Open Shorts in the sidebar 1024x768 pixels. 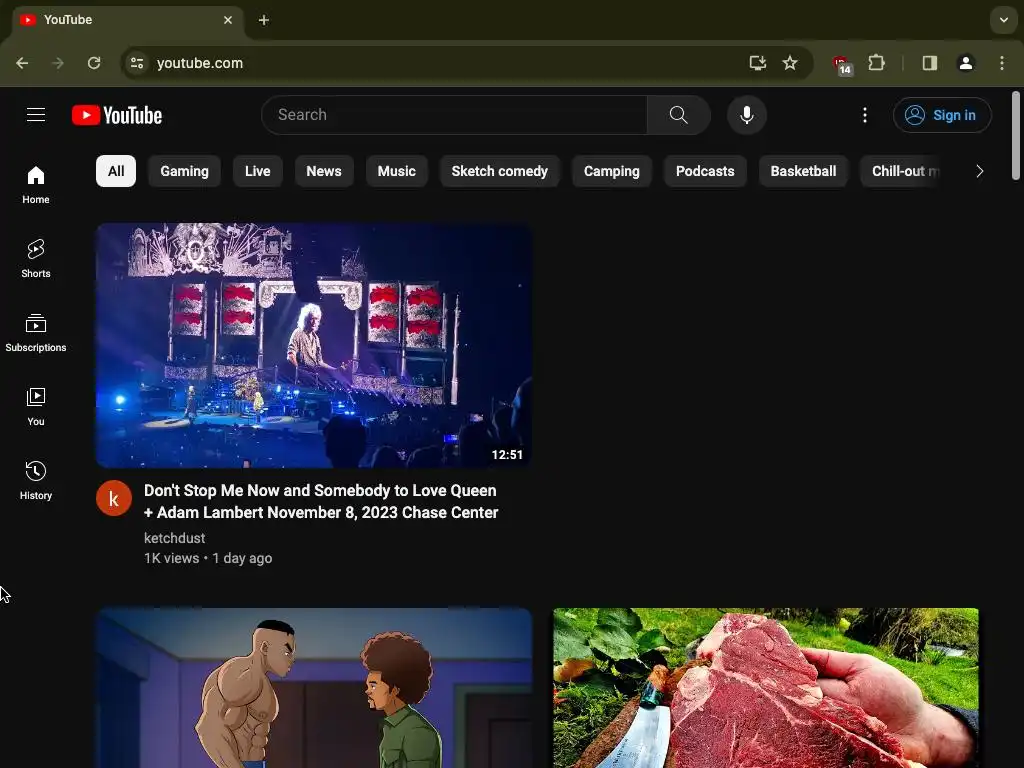(x=36, y=259)
